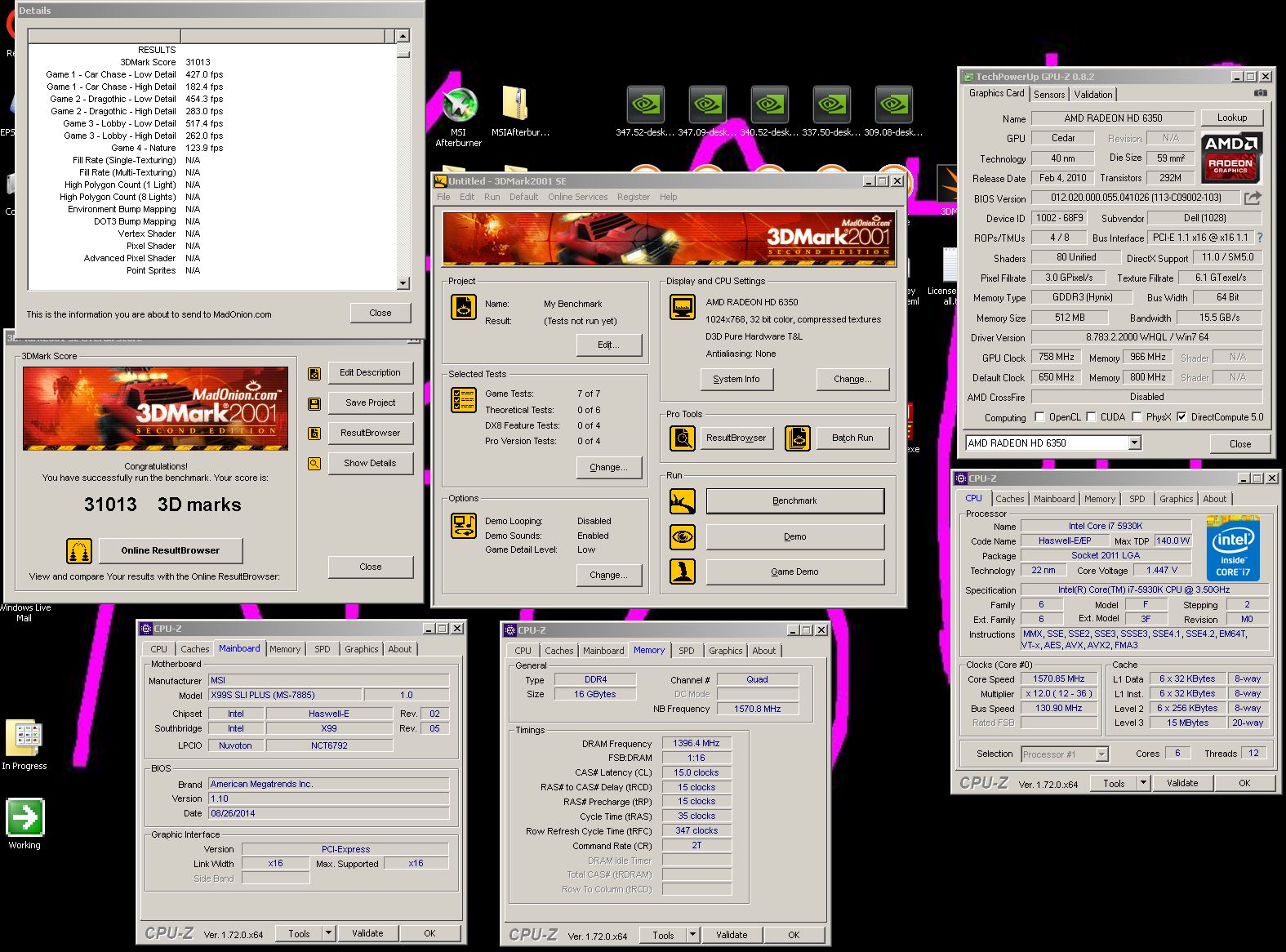Click Edit button in Project section
The width and height of the screenshot is (1286, 952).
[609, 345]
